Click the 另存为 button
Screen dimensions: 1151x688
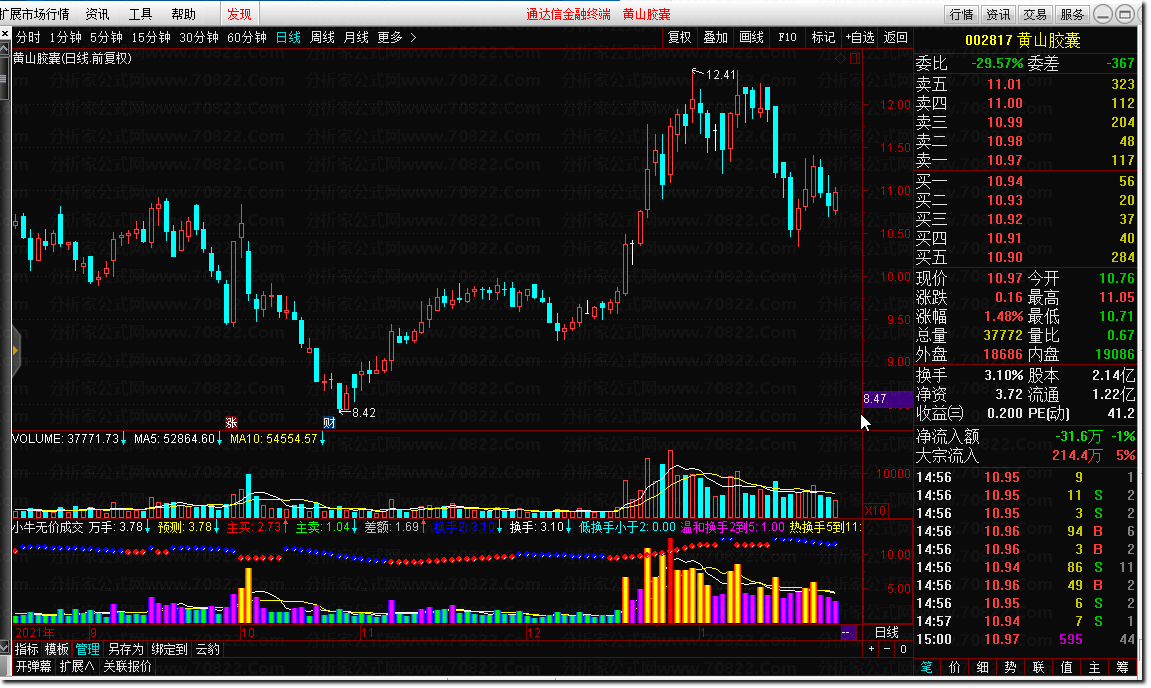click(126, 649)
